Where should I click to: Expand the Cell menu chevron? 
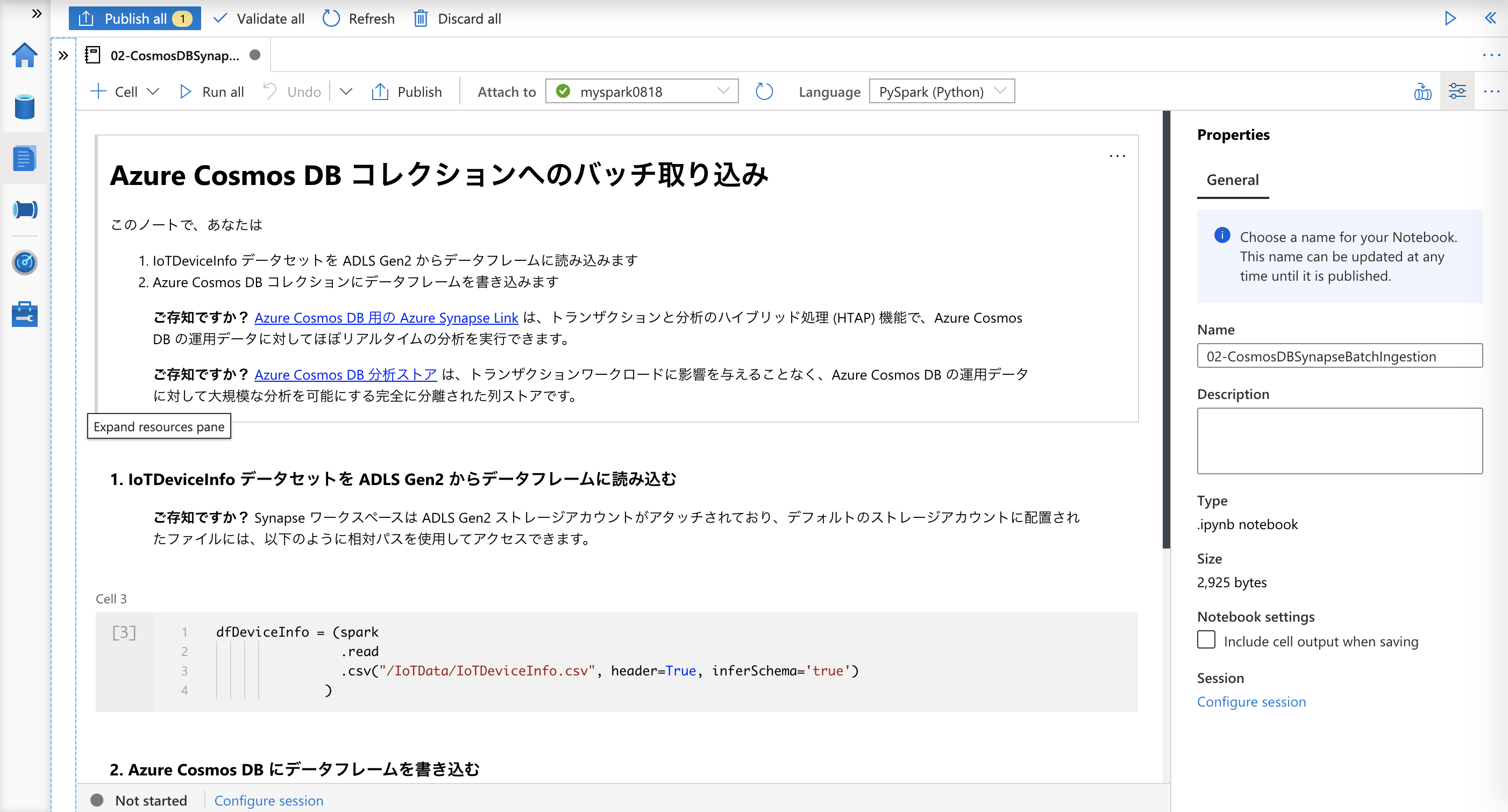coord(153,91)
